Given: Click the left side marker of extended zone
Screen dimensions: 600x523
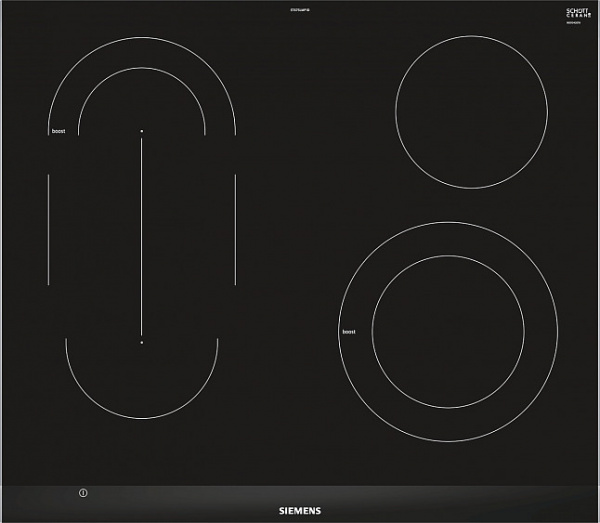Looking at the screenshot, I should (48, 229).
